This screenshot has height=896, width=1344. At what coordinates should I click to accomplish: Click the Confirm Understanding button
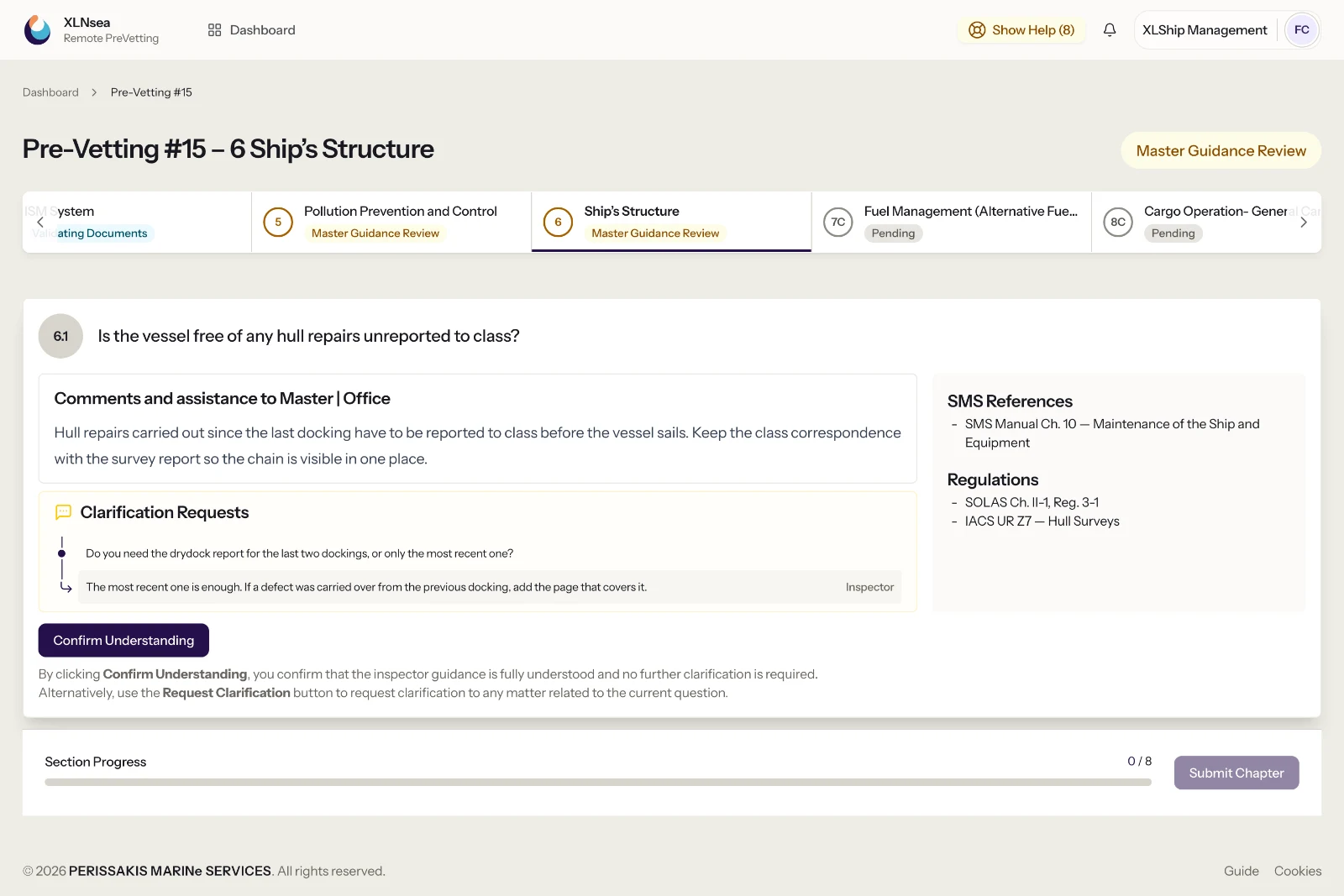(x=123, y=641)
